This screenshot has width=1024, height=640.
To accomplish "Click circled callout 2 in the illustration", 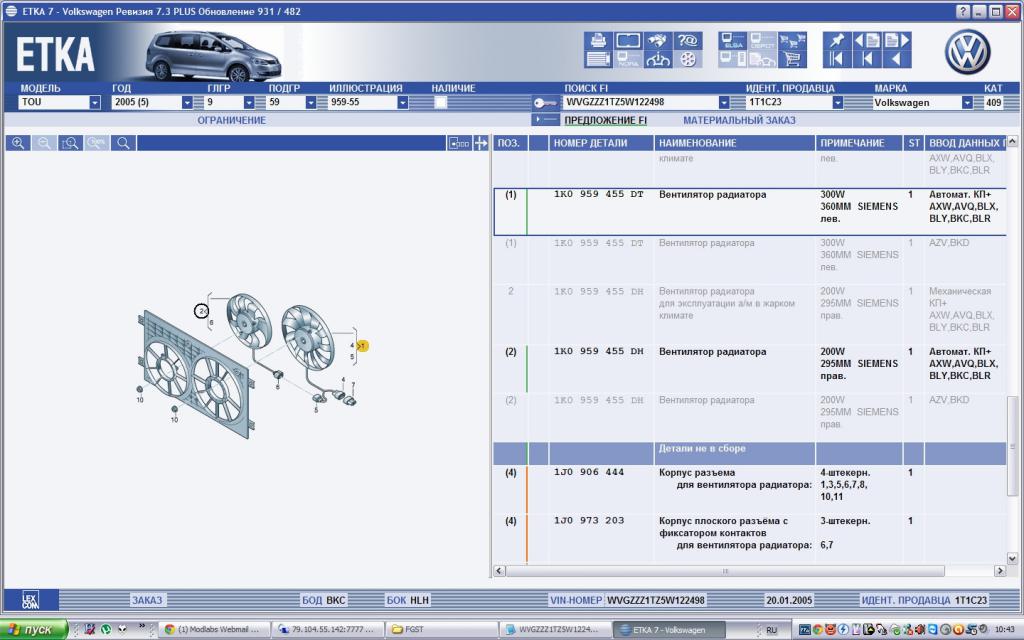I will [202, 312].
